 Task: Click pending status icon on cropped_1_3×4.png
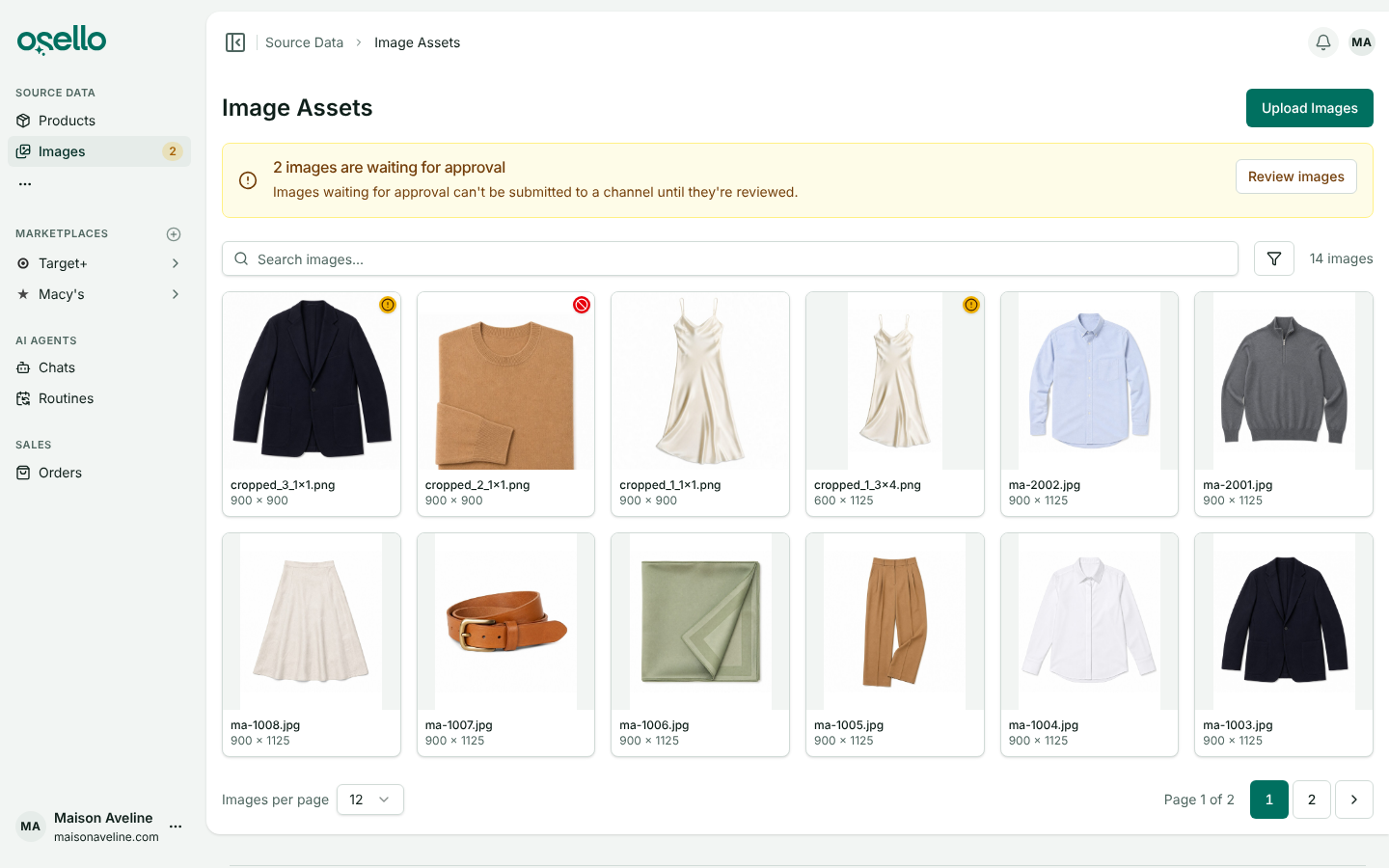tap(971, 305)
